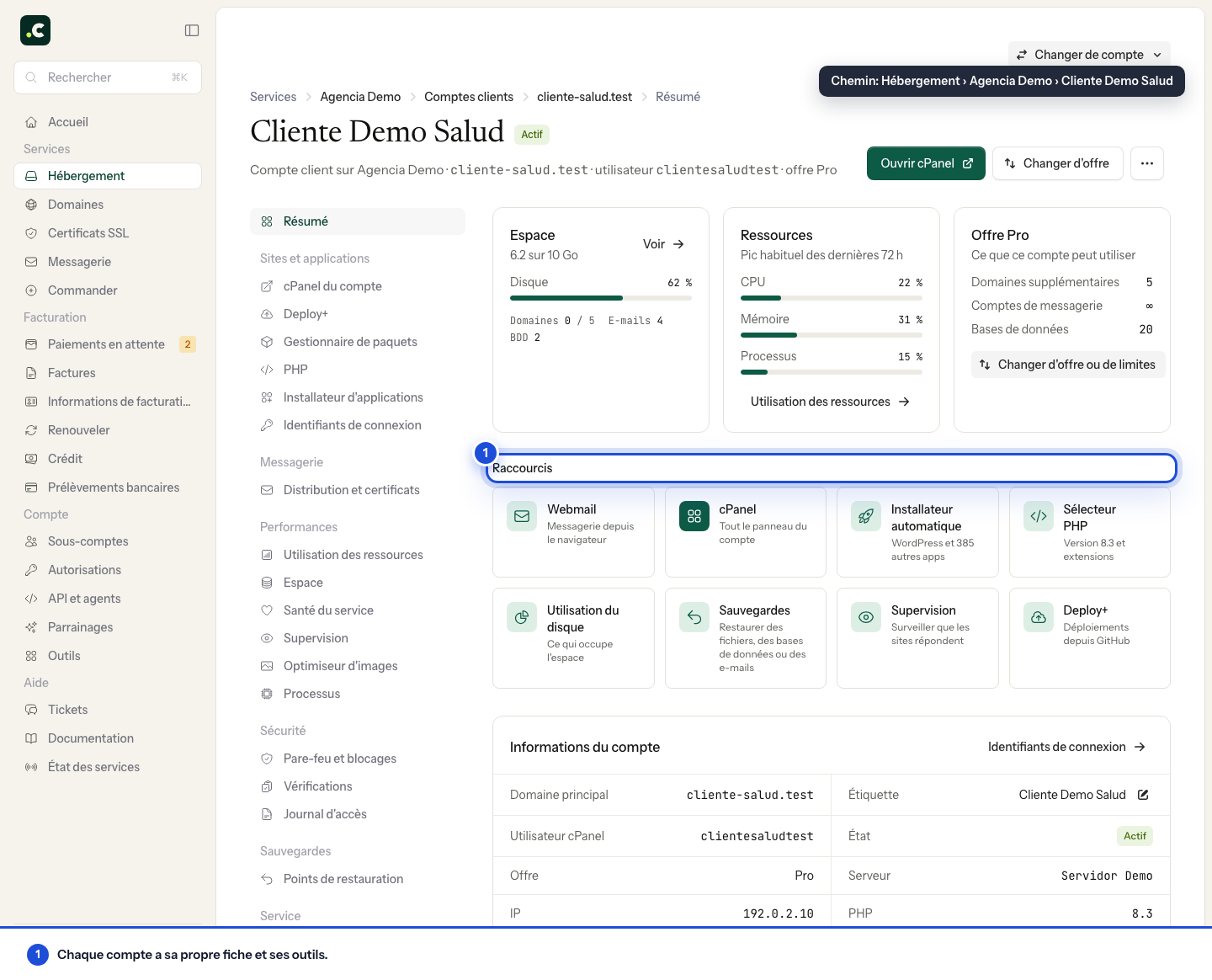Open Vérifications in the account menu
The height and width of the screenshot is (980, 1212).
(358, 786)
